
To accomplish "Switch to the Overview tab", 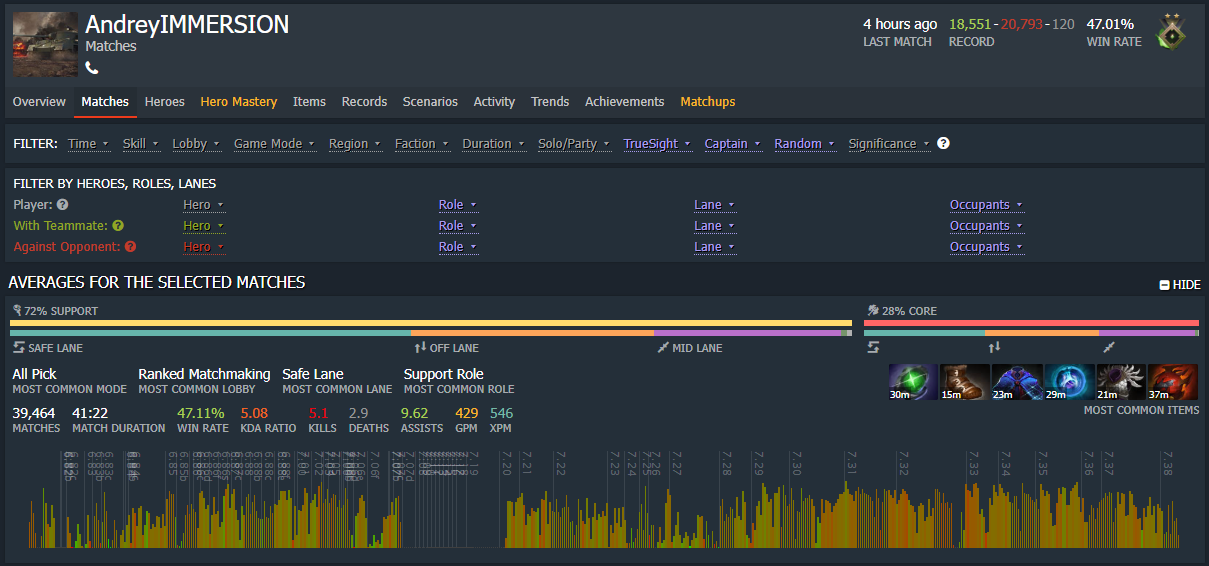I will pyautogui.click(x=39, y=102).
